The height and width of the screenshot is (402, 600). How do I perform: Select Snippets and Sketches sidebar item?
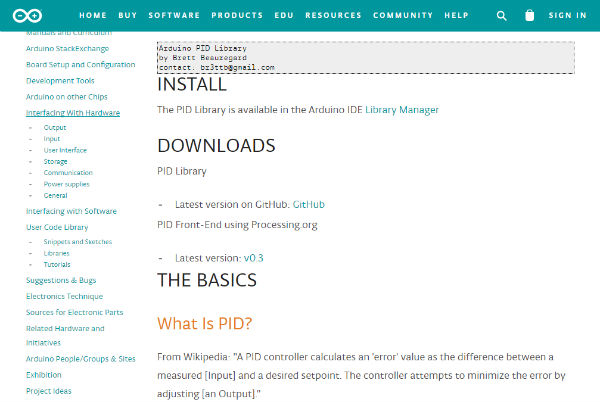(78, 242)
